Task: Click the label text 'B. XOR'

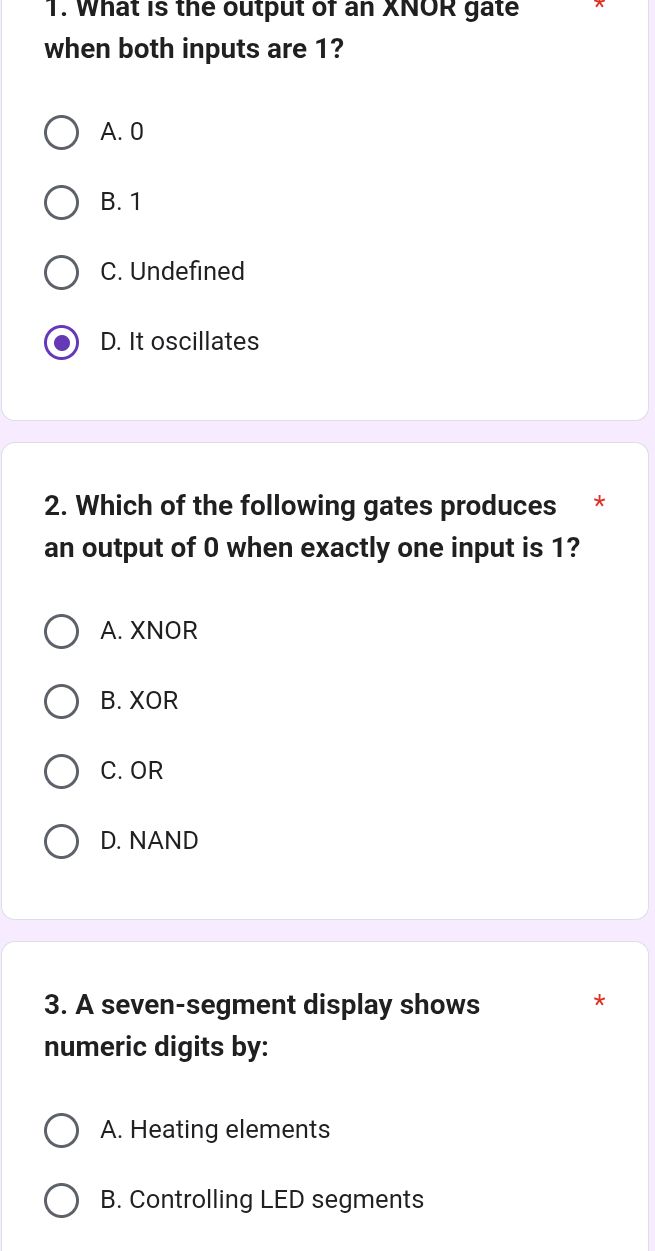Action: coord(139,701)
